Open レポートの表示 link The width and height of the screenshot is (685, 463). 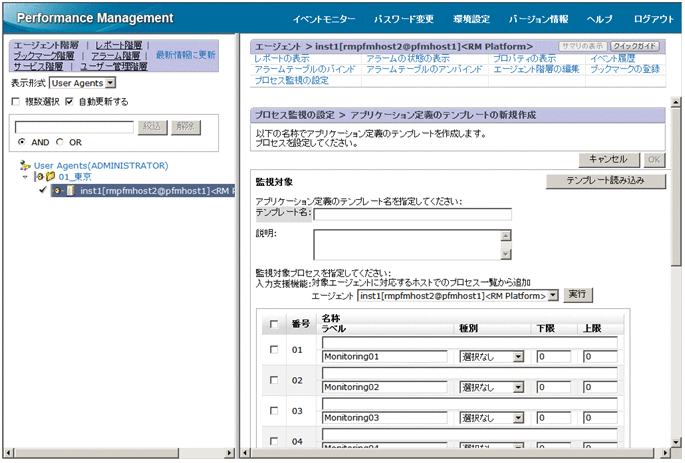pyautogui.click(x=282, y=59)
